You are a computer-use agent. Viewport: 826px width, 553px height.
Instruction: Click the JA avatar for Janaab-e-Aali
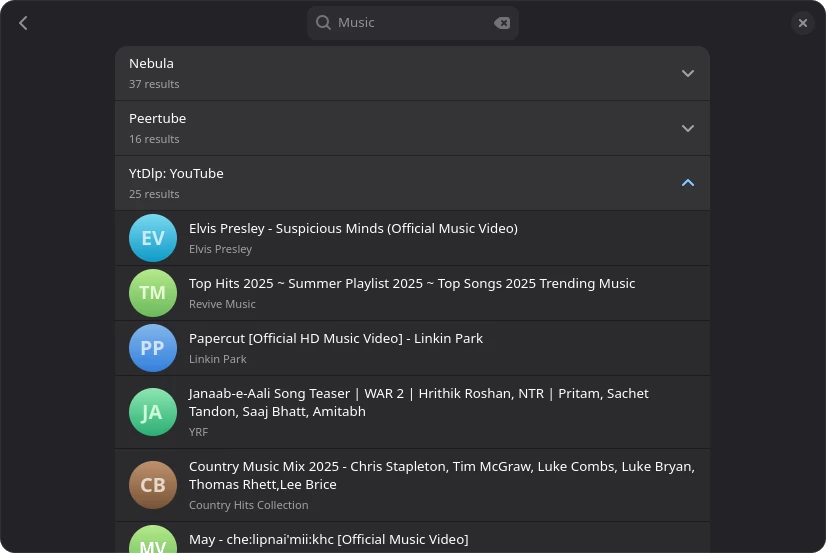[153, 412]
